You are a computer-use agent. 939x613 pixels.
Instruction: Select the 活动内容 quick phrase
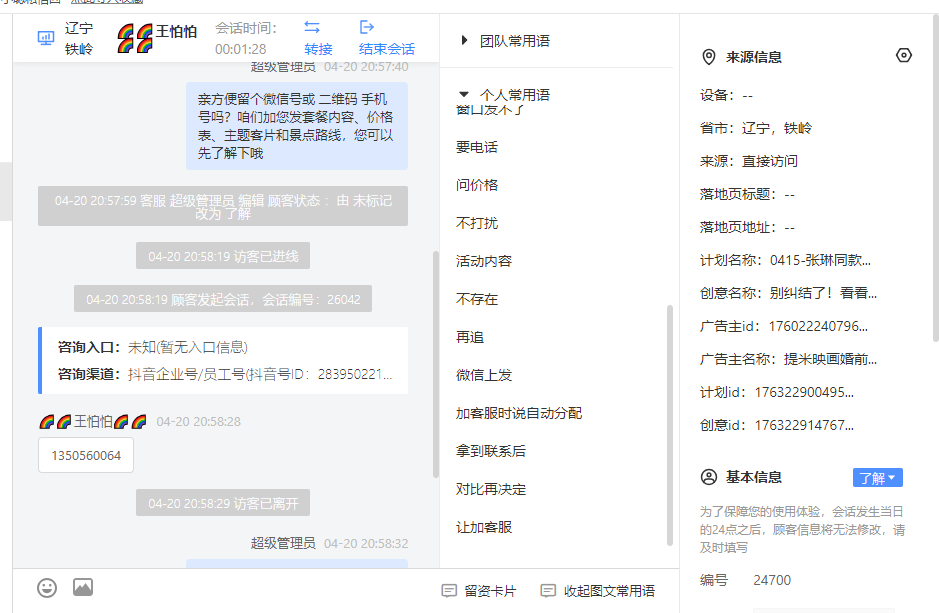(x=484, y=261)
